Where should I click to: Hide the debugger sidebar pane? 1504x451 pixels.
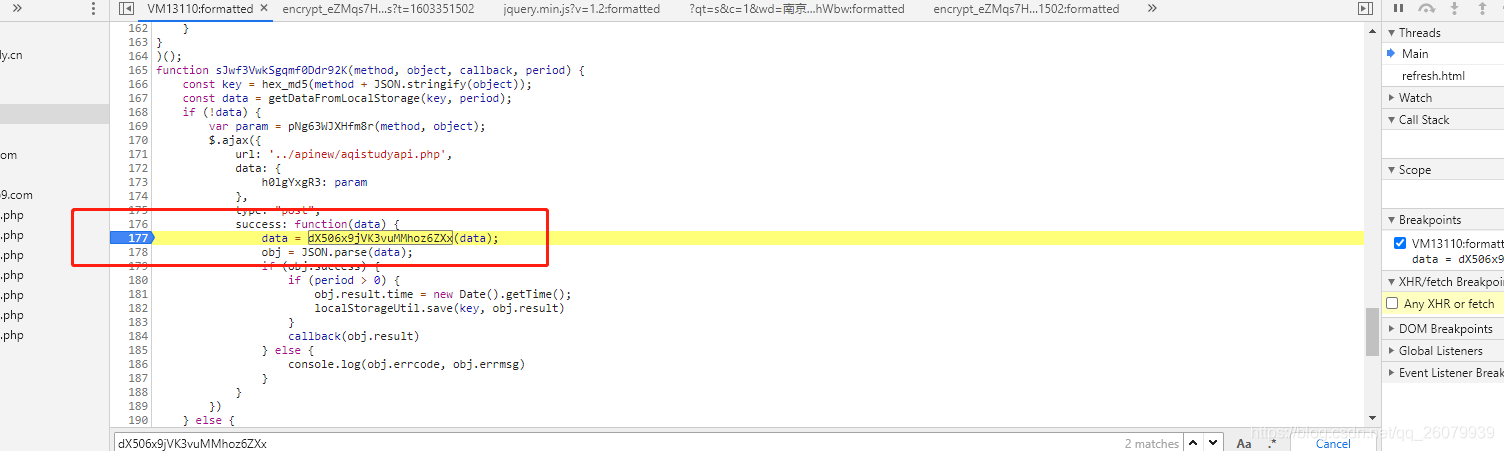click(1365, 9)
